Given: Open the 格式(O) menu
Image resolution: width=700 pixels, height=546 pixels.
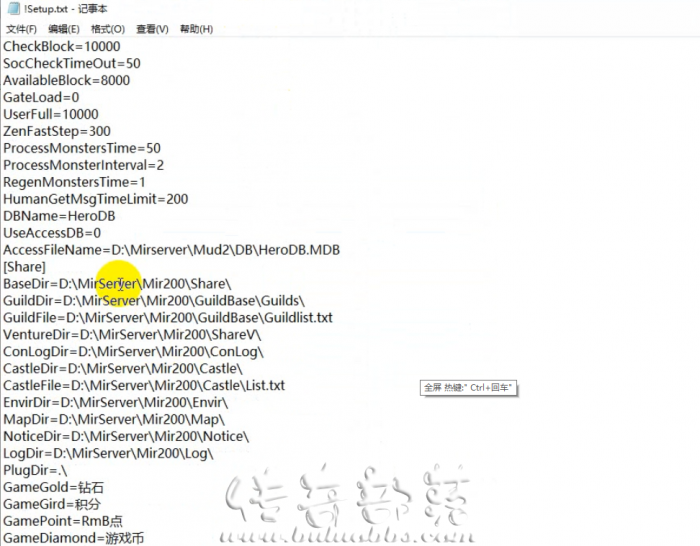Looking at the screenshot, I should click(108, 29).
